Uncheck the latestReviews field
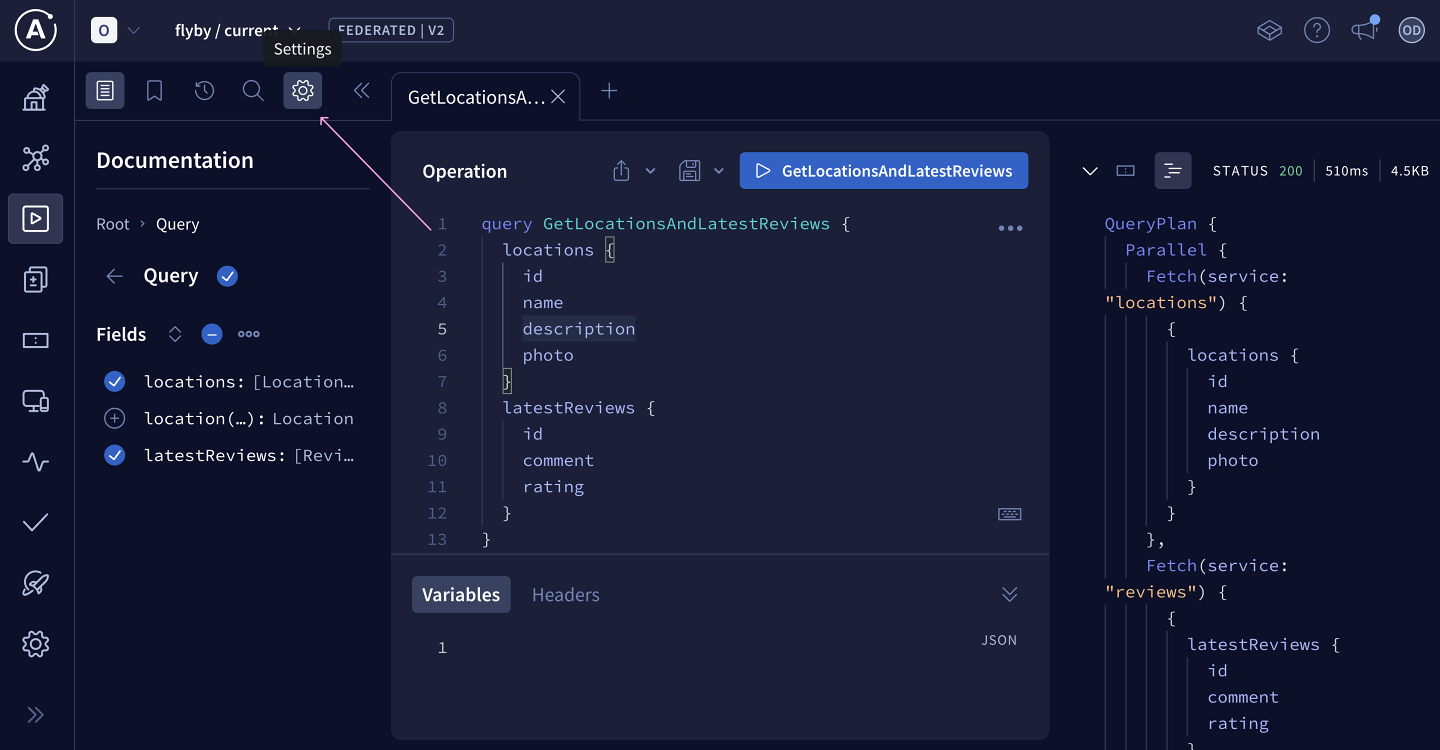1440x750 pixels. click(115, 455)
